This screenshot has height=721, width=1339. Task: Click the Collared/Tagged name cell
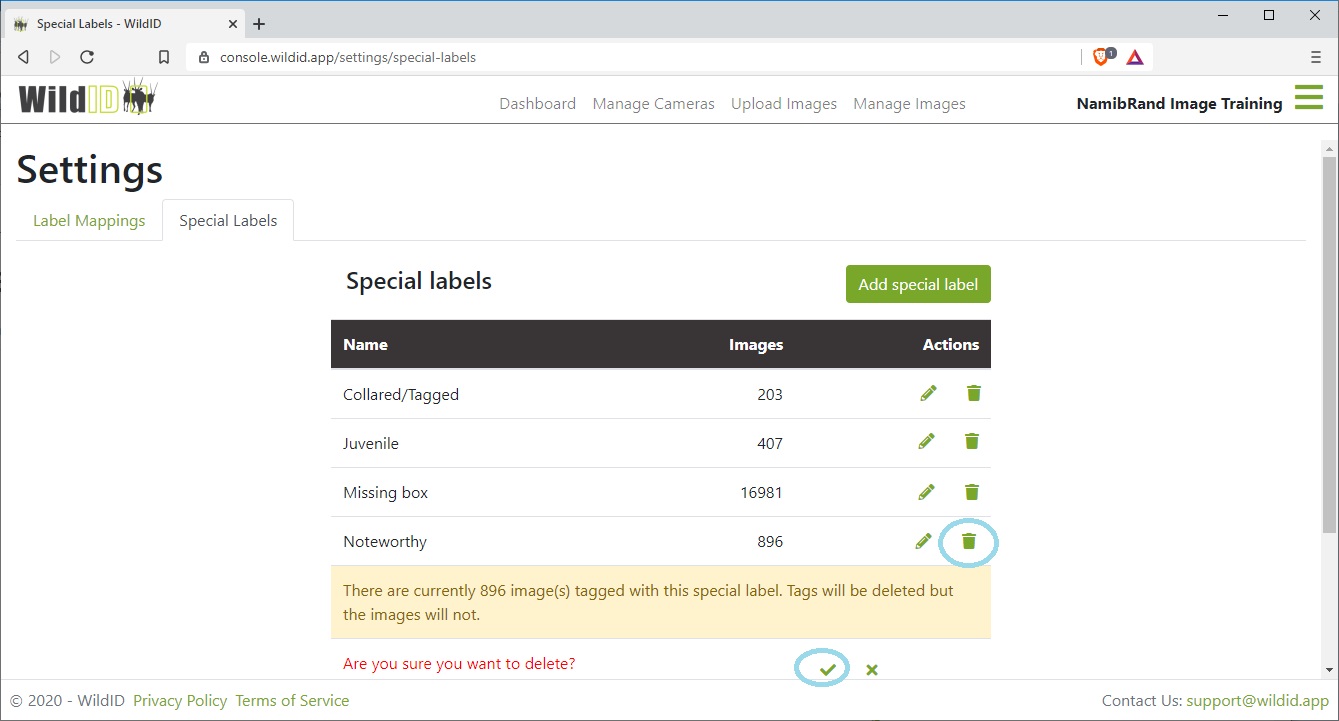[x=401, y=395]
